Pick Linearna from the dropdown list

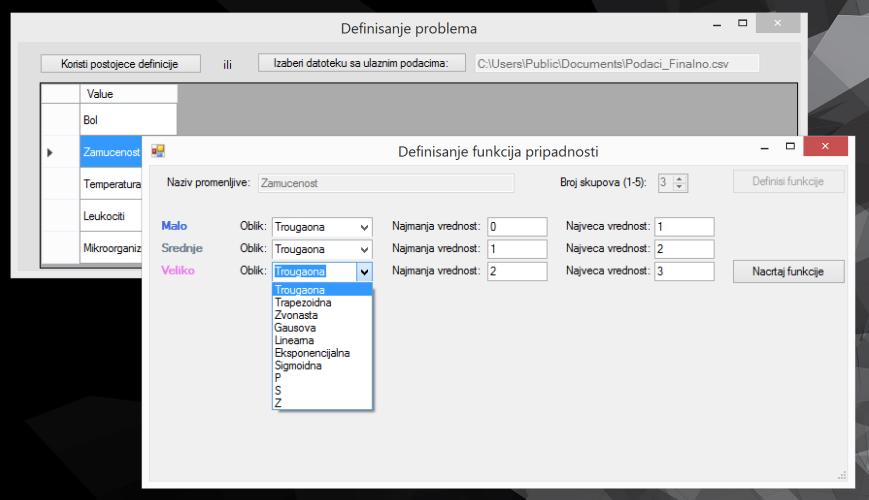(x=322, y=340)
